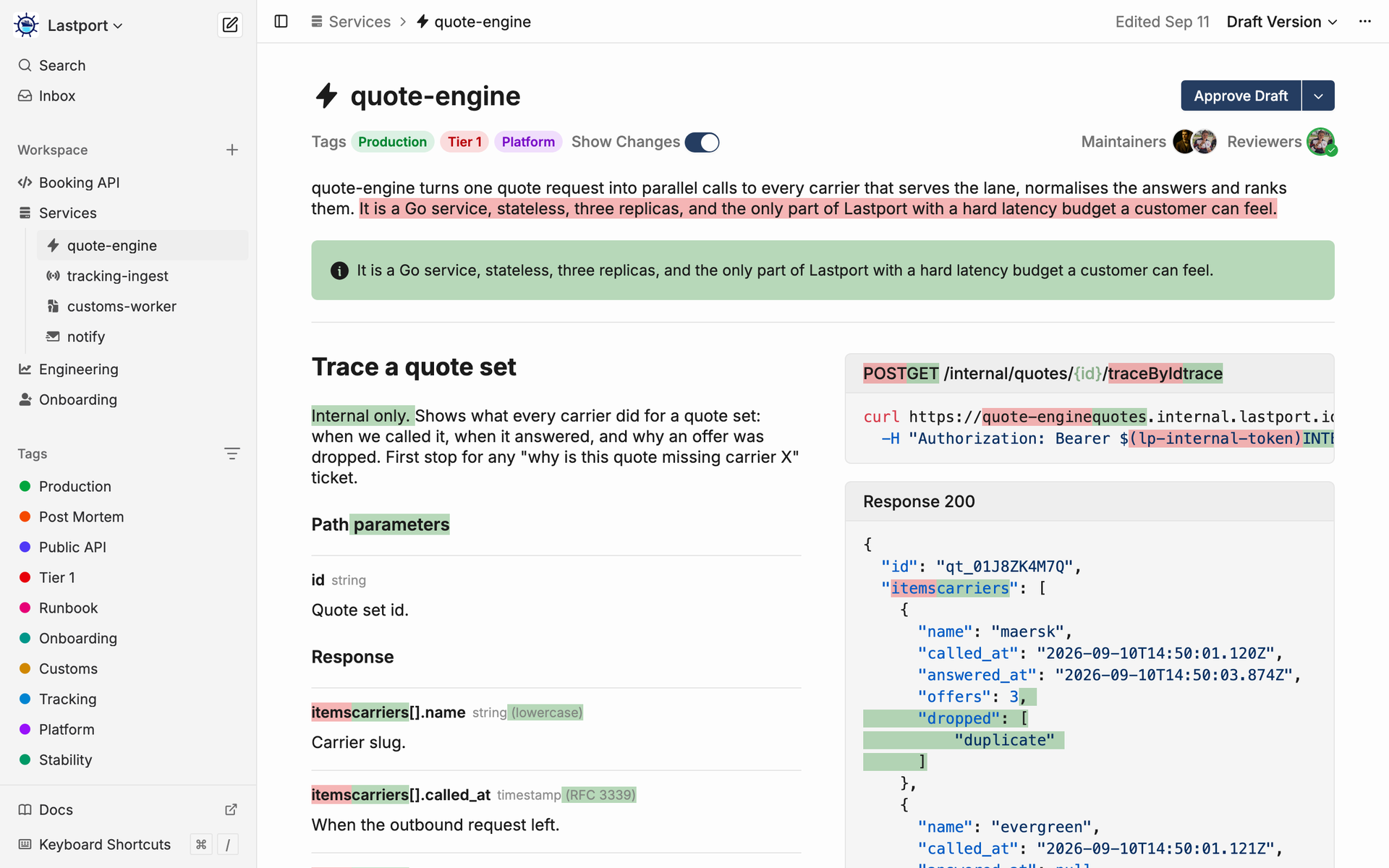Click the Tier 1 tag pill
The image size is (1389, 868).
[464, 142]
